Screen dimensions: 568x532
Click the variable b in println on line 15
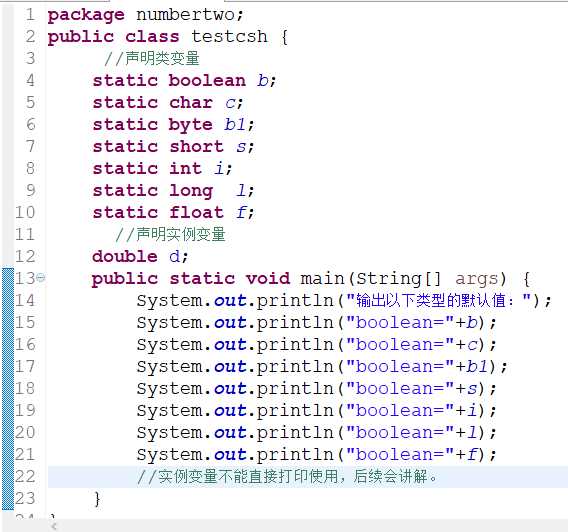pyautogui.click(x=472, y=322)
